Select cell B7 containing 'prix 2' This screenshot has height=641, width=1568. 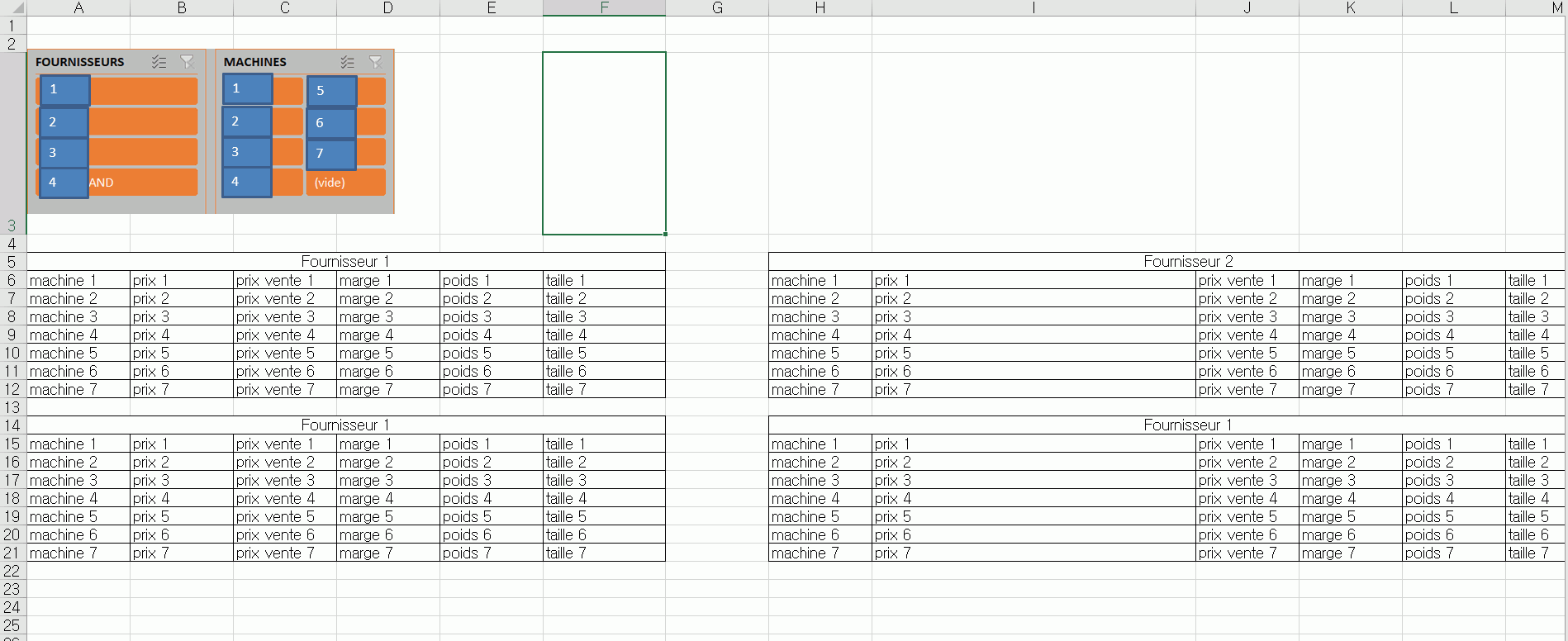[x=182, y=298]
